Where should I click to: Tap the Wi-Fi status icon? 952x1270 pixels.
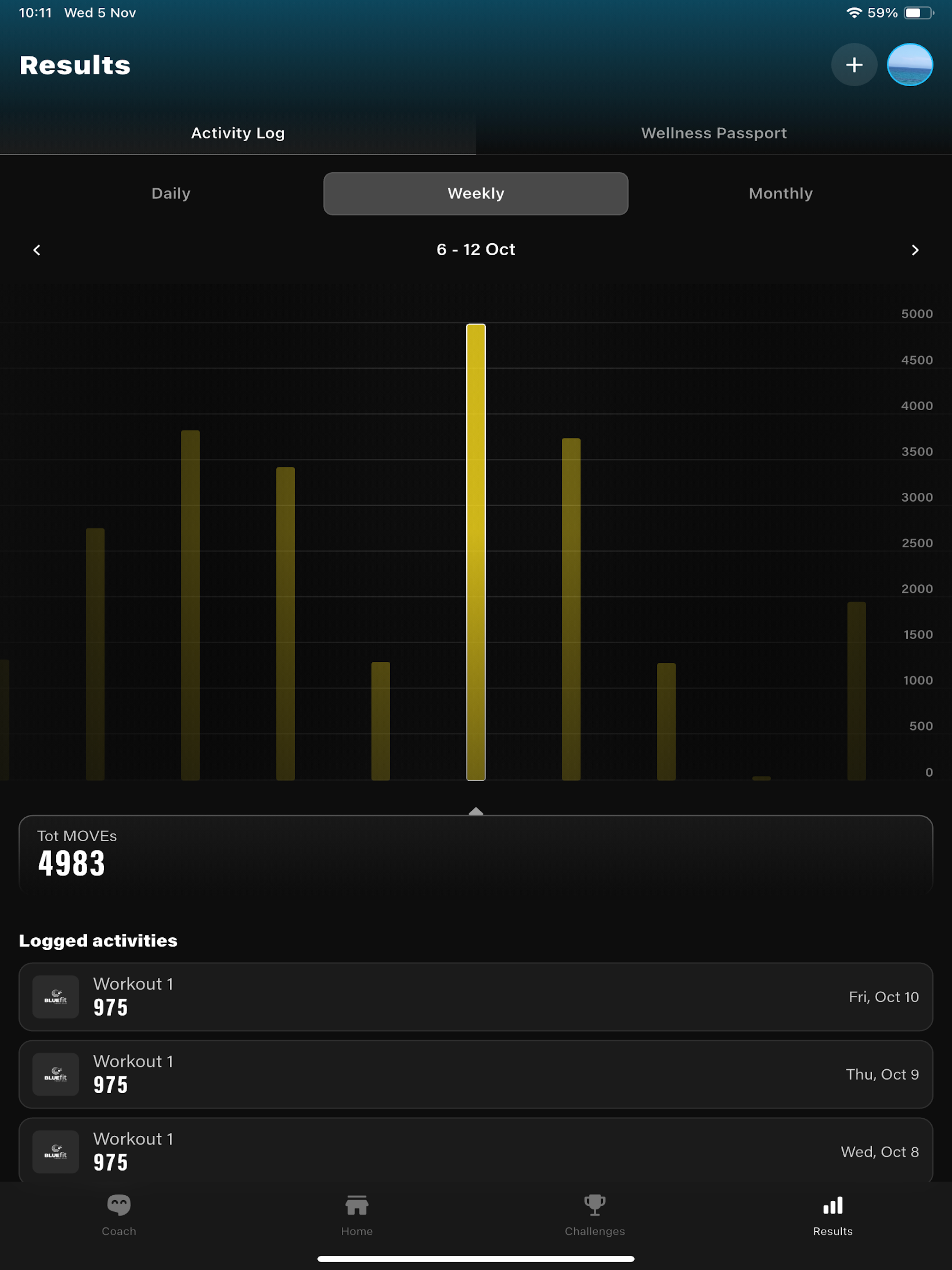(x=854, y=12)
